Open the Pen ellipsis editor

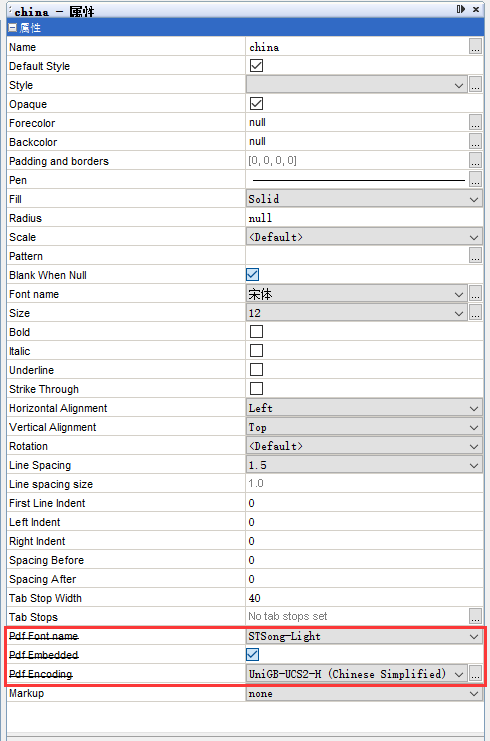click(x=475, y=180)
